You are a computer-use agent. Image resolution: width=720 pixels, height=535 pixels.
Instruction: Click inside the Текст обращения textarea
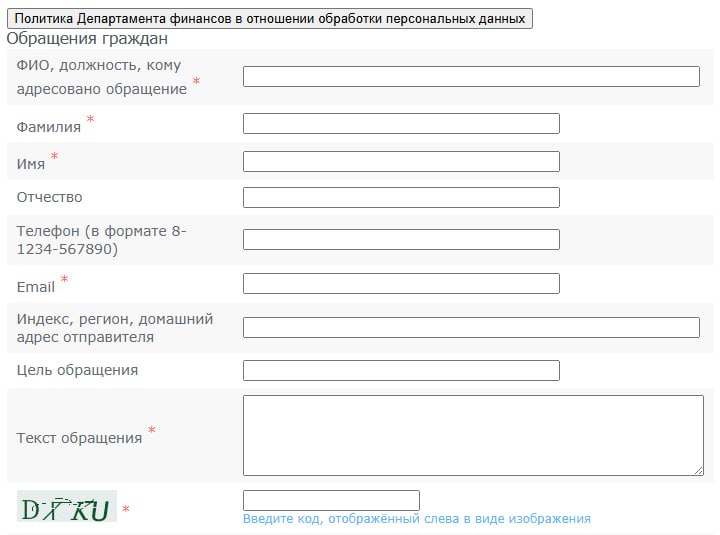tap(473, 435)
